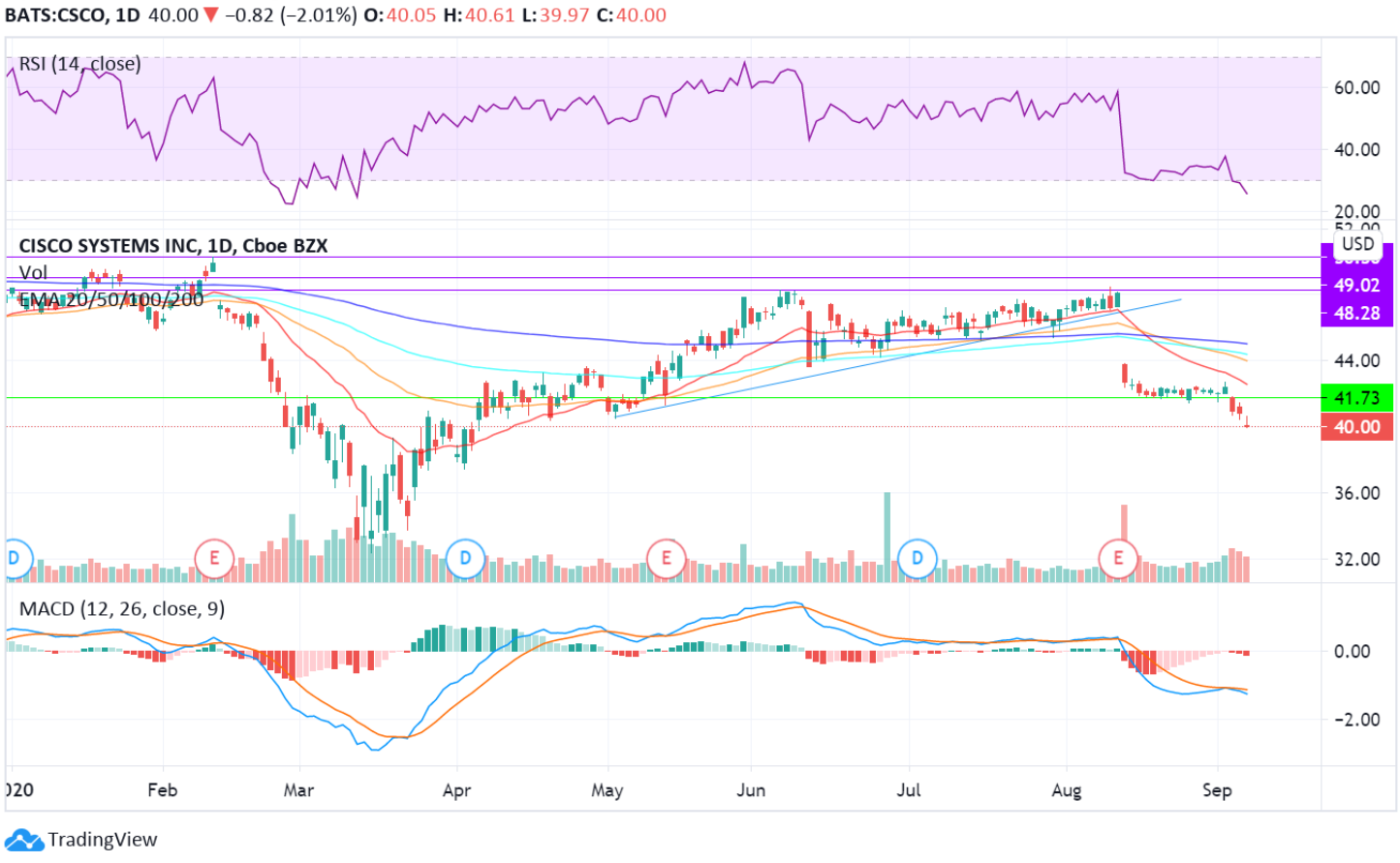Click the close value C:40.00
This screenshot has height=863, width=1400.
point(631,15)
